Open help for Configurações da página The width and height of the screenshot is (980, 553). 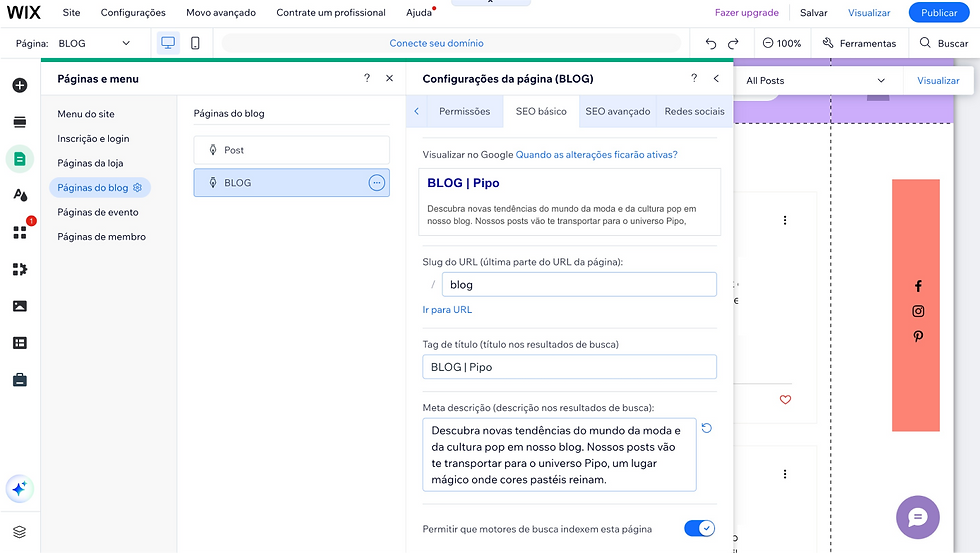click(x=694, y=78)
